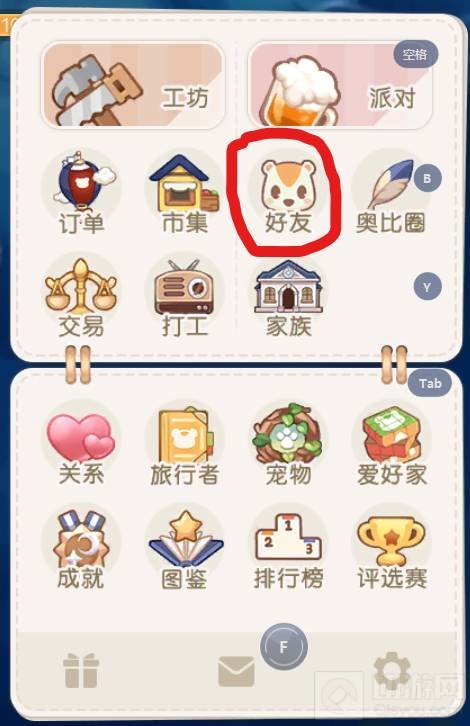Open the 打工 radio icon
Screen dimensions: 470x726
click(x=184, y=296)
